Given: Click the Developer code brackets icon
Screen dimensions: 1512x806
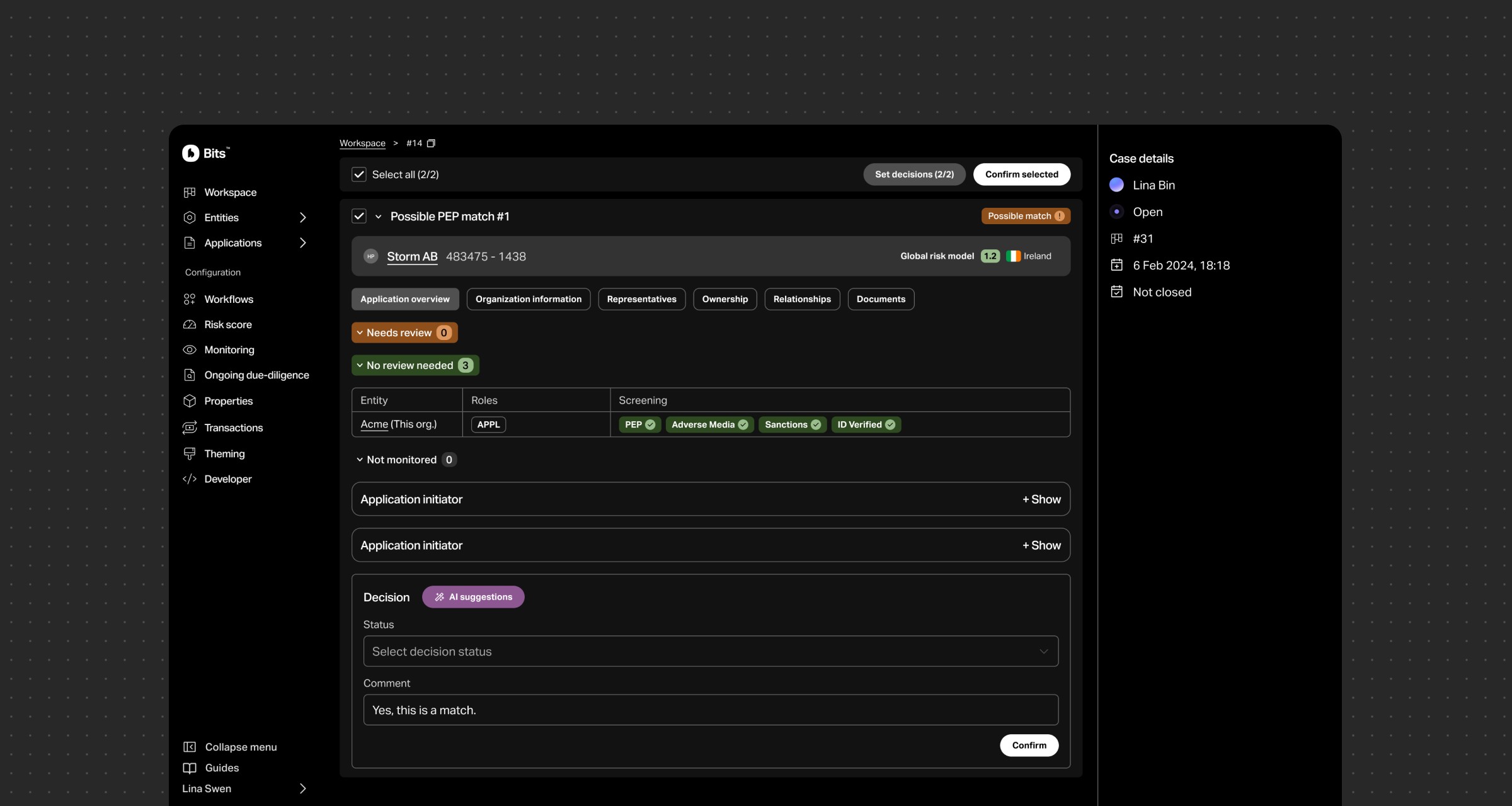Looking at the screenshot, I should [x=190, y=479].
